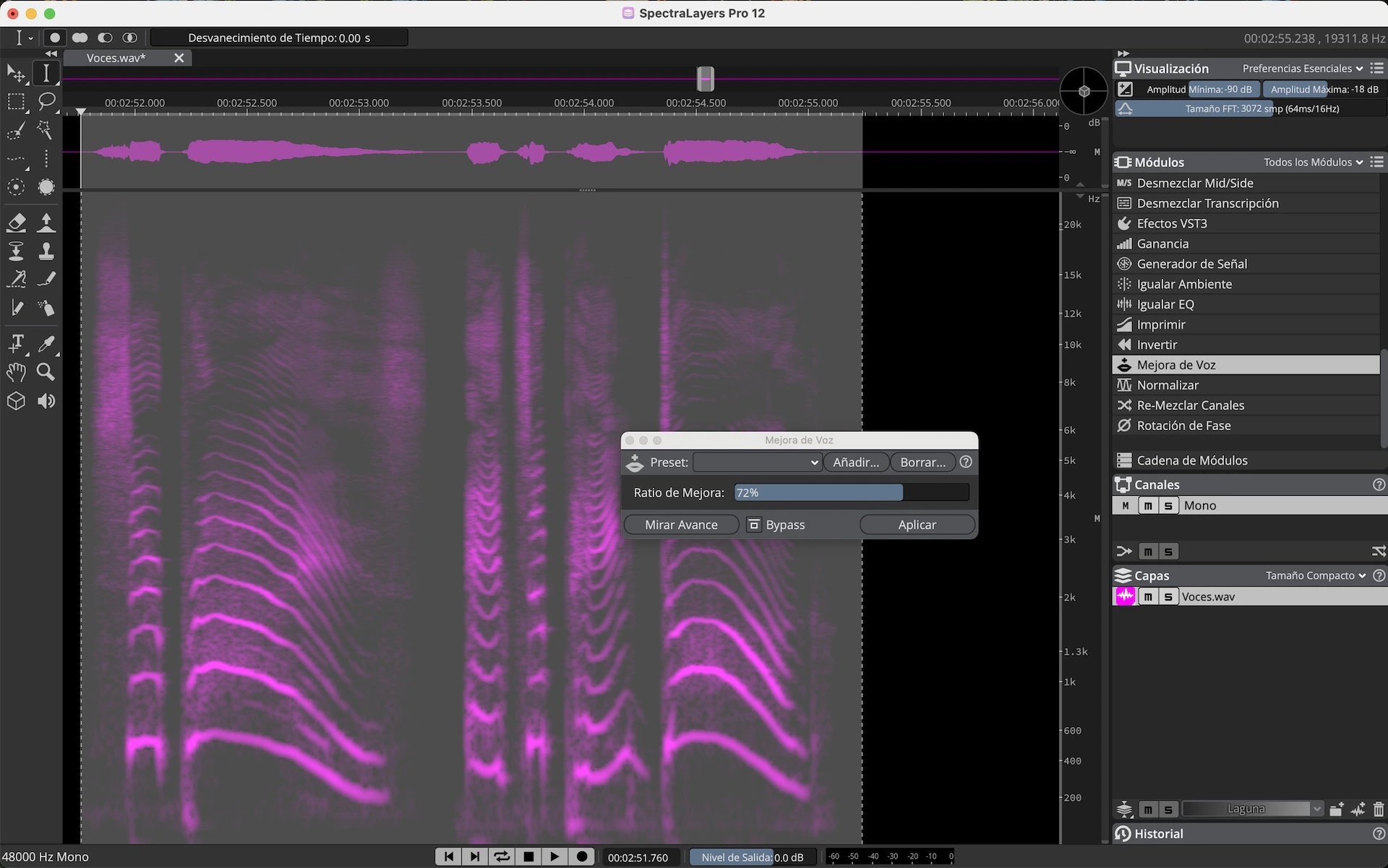
Task: Click the magic wand selection tool
Action: [46, 130]
